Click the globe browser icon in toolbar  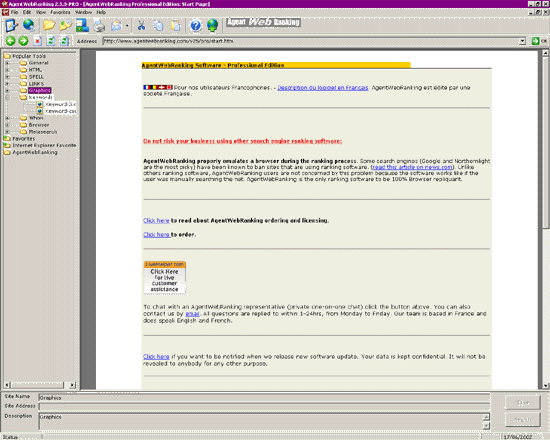(29, 25)
